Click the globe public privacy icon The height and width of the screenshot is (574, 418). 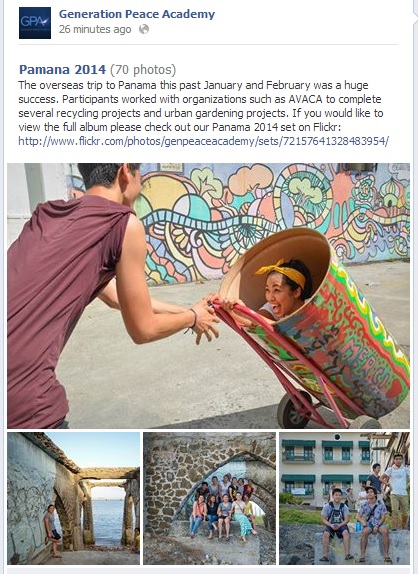[x=144, y=29]
